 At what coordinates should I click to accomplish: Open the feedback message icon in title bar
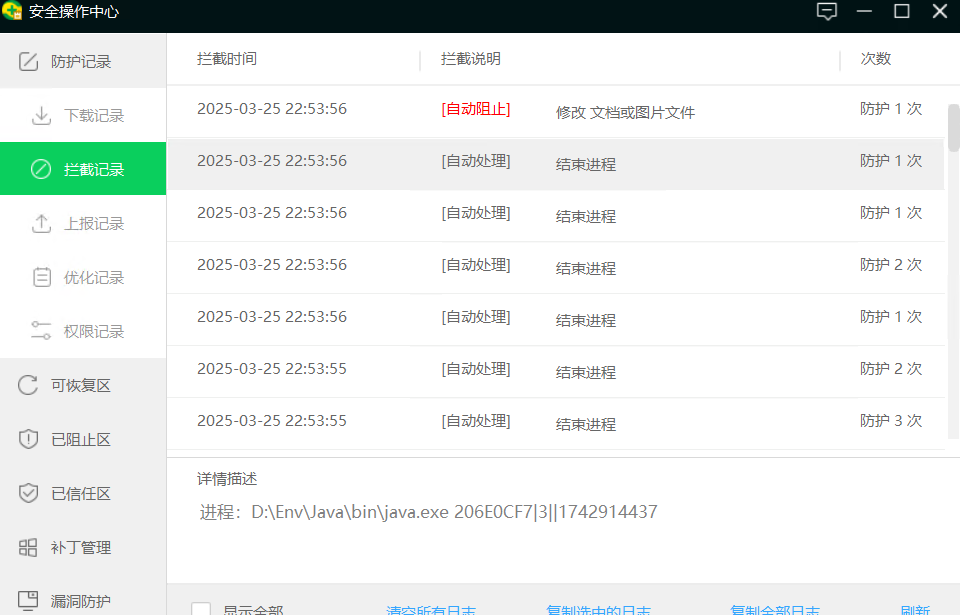(x=826, y=12)
